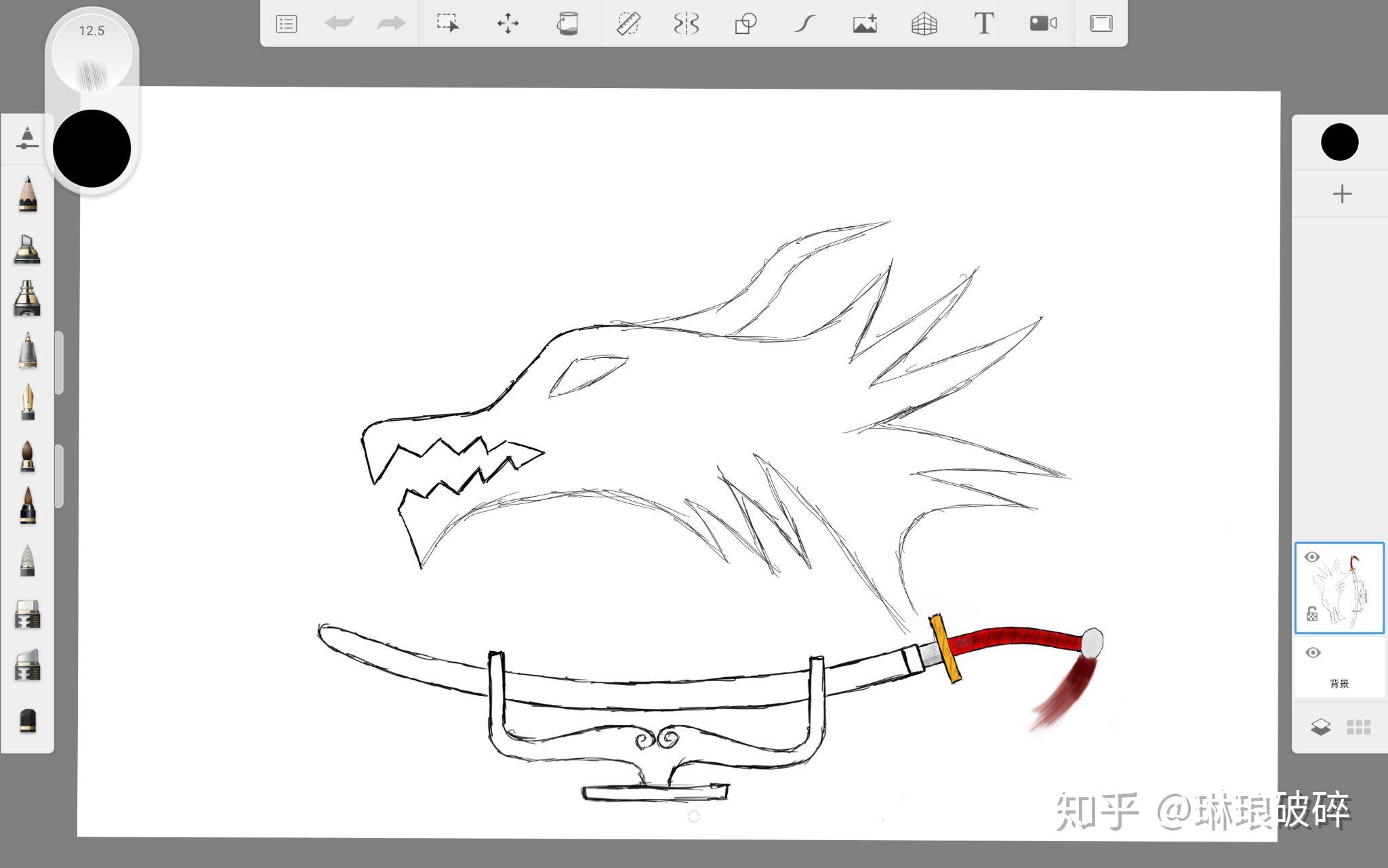Enable the Symmetry tool
The image size is (1388, 868).
pos(686,24)
